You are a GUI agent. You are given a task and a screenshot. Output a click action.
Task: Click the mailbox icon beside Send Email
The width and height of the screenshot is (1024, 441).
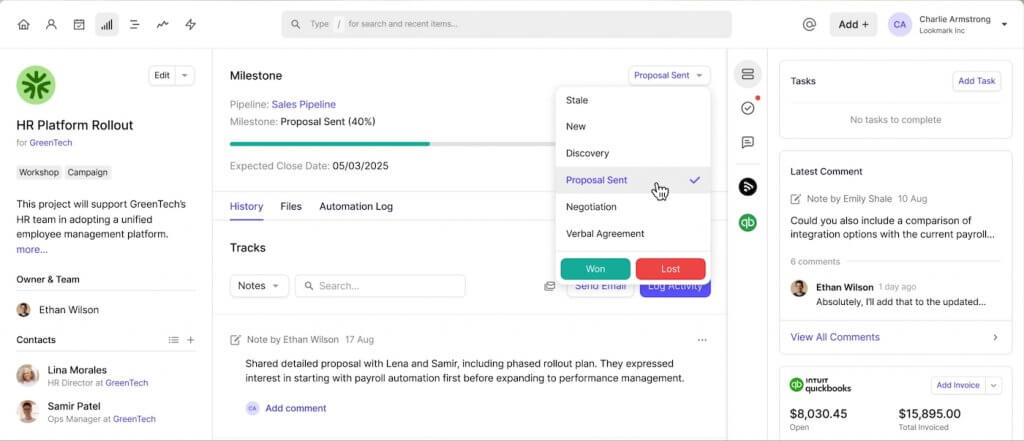pos(550,286)
